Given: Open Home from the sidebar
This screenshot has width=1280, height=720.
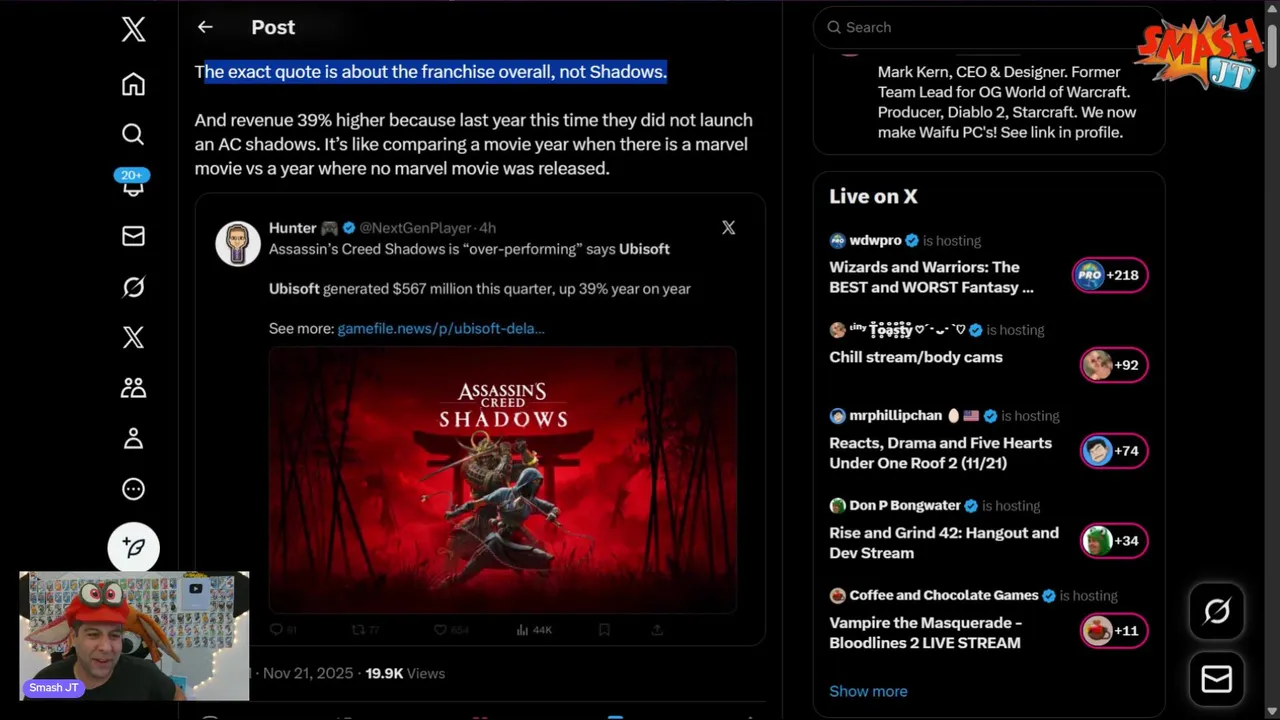Looking at the screenshot, I should click(x=133, y=84).
